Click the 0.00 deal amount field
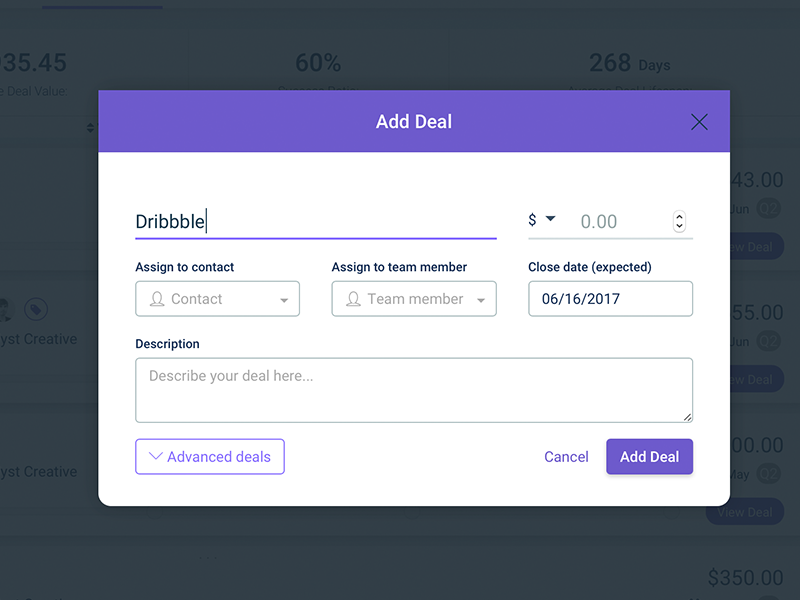This screenshot has width=800, height=600. click(620, 222)
